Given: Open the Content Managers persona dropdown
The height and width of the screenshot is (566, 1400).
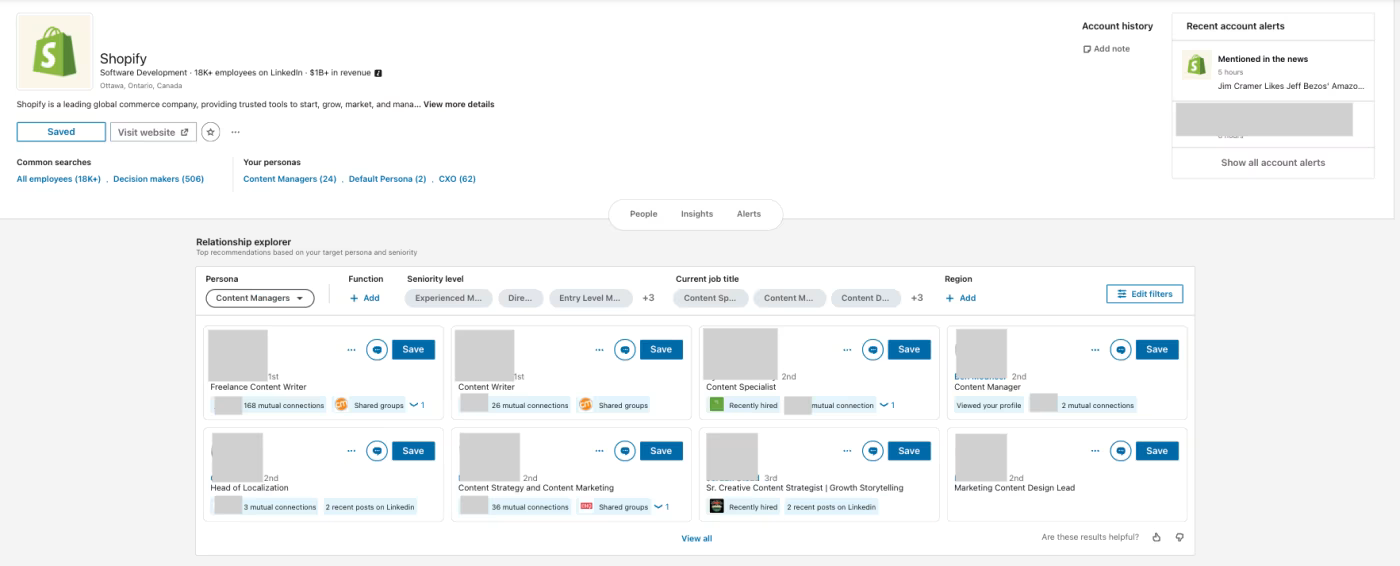Looking at the screenshot, I should click(260, 298).
